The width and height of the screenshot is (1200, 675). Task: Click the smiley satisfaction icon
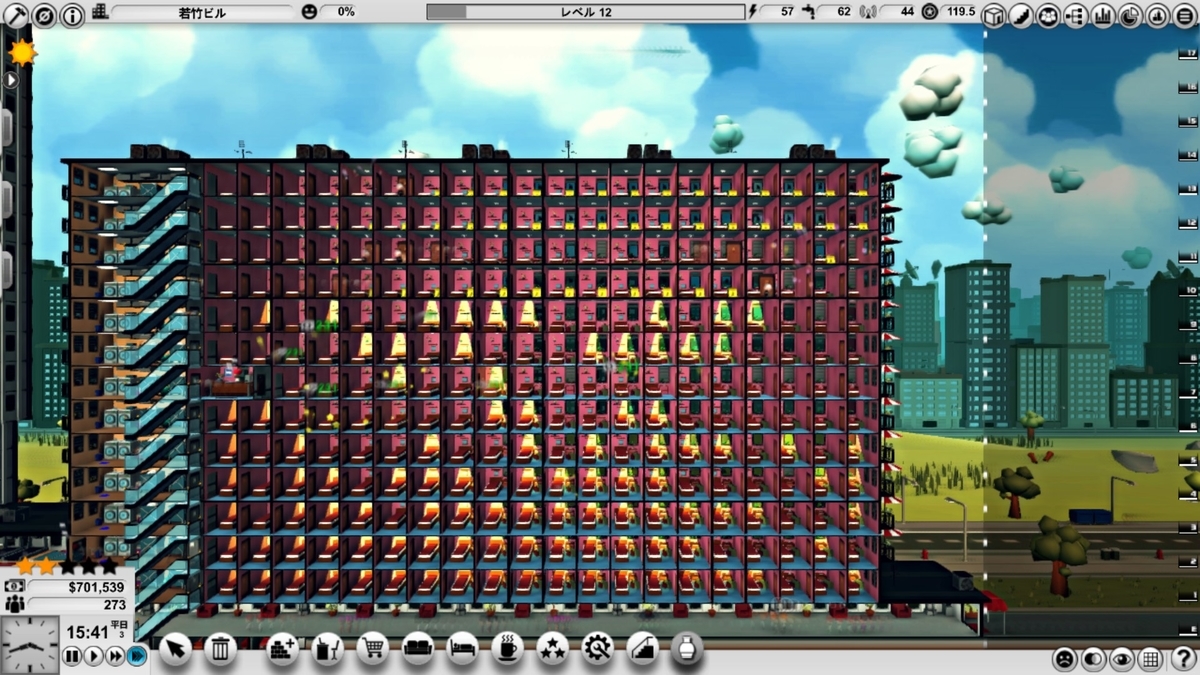point(309,12)
